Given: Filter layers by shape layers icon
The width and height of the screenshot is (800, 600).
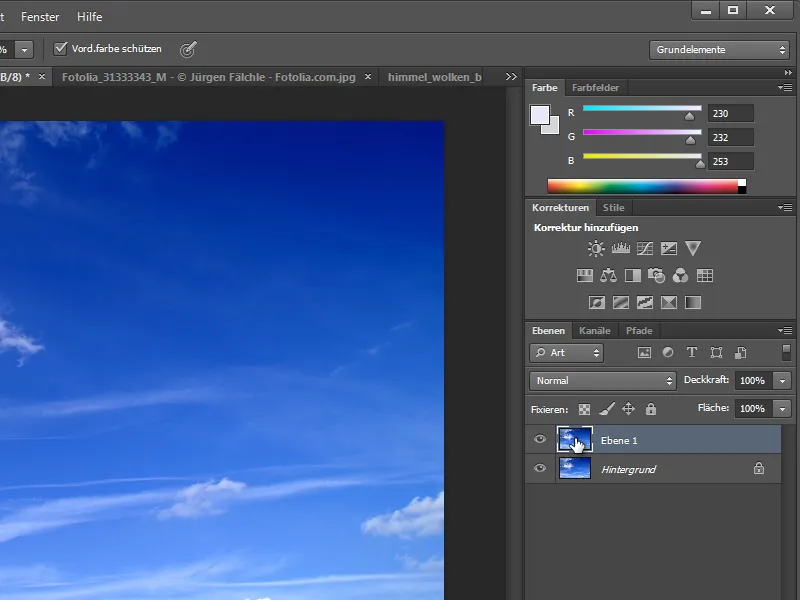Looking at the screenshot, I should [x=716, y=353].
